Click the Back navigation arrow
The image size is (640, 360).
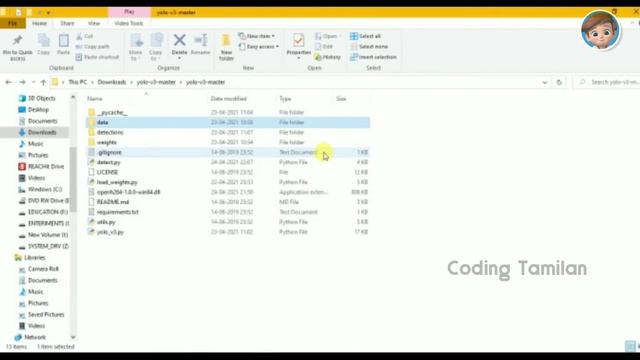point(8,82)
